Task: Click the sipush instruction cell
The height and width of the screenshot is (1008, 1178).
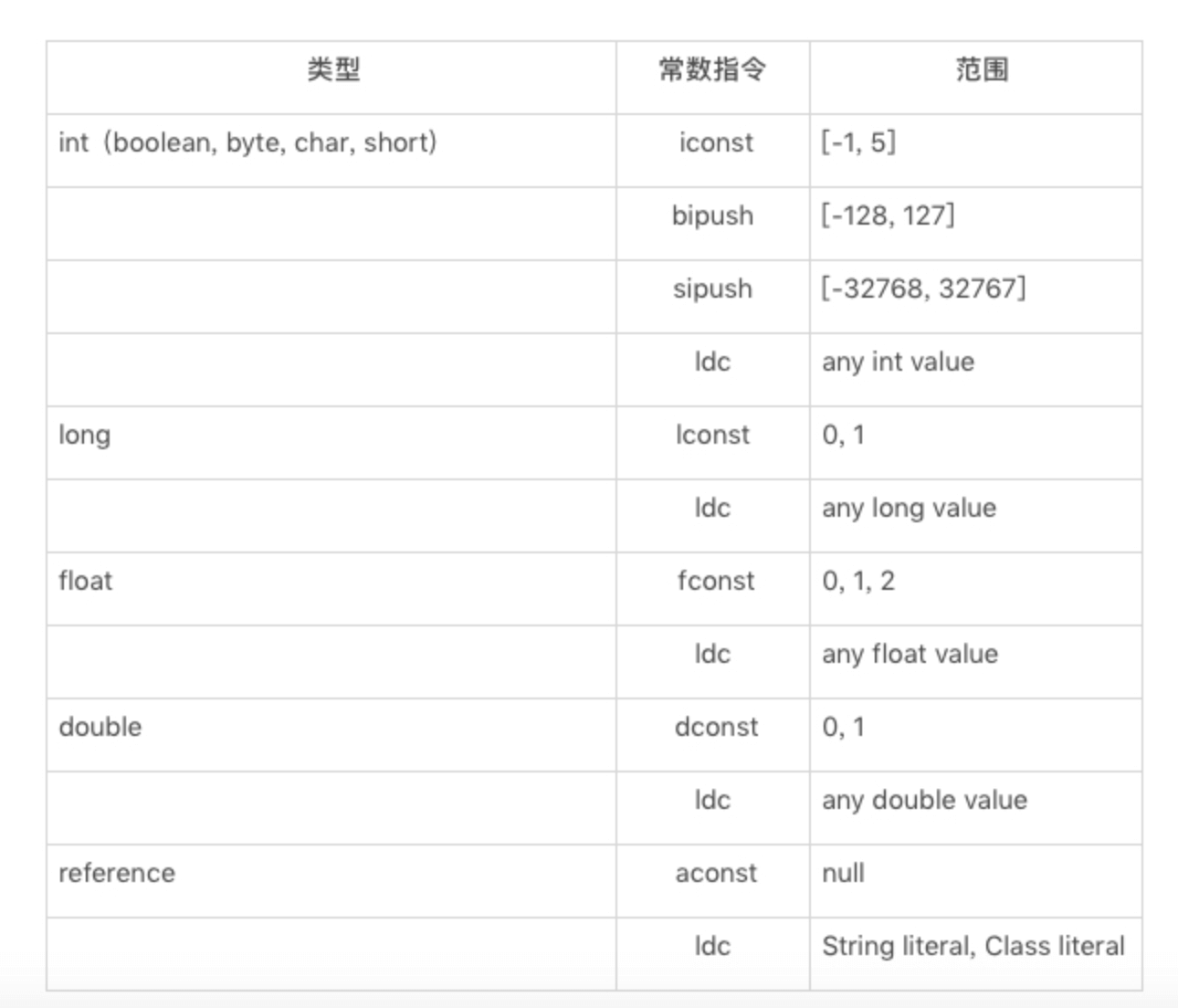Action: pos(713,297)
